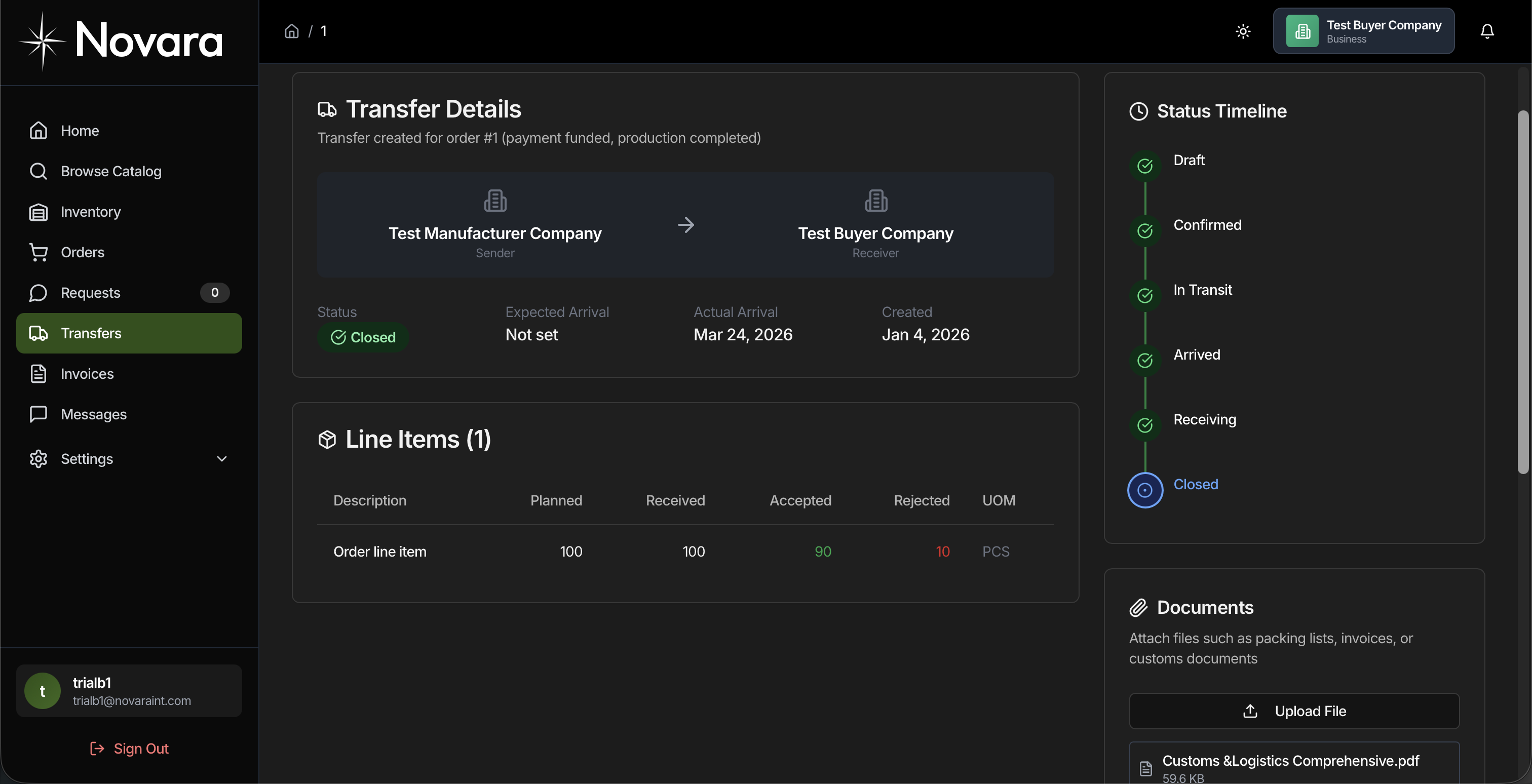Viewport: 1532px width, 784px height.
Task: Select the Transfers sidebar item
Action: 129,333
